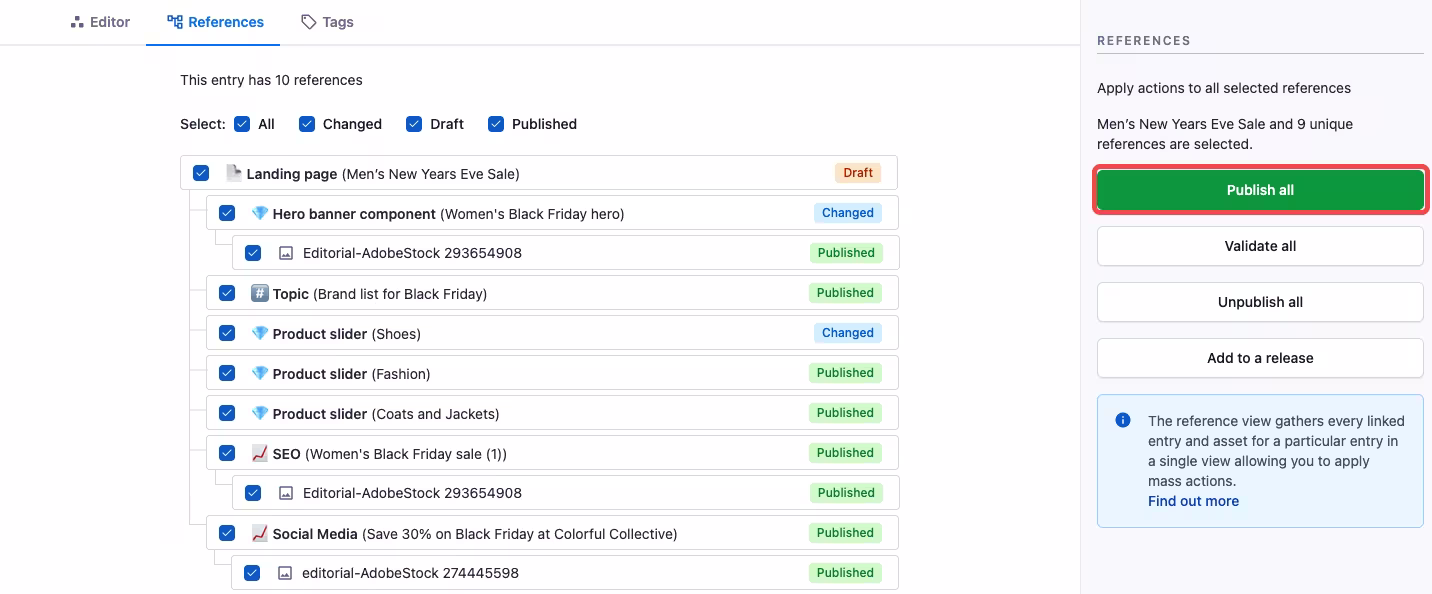The height and width of the screenshot is (594, 1432).
Task: Toggle the Published select checkbox
Action: [x=496, y=124]
